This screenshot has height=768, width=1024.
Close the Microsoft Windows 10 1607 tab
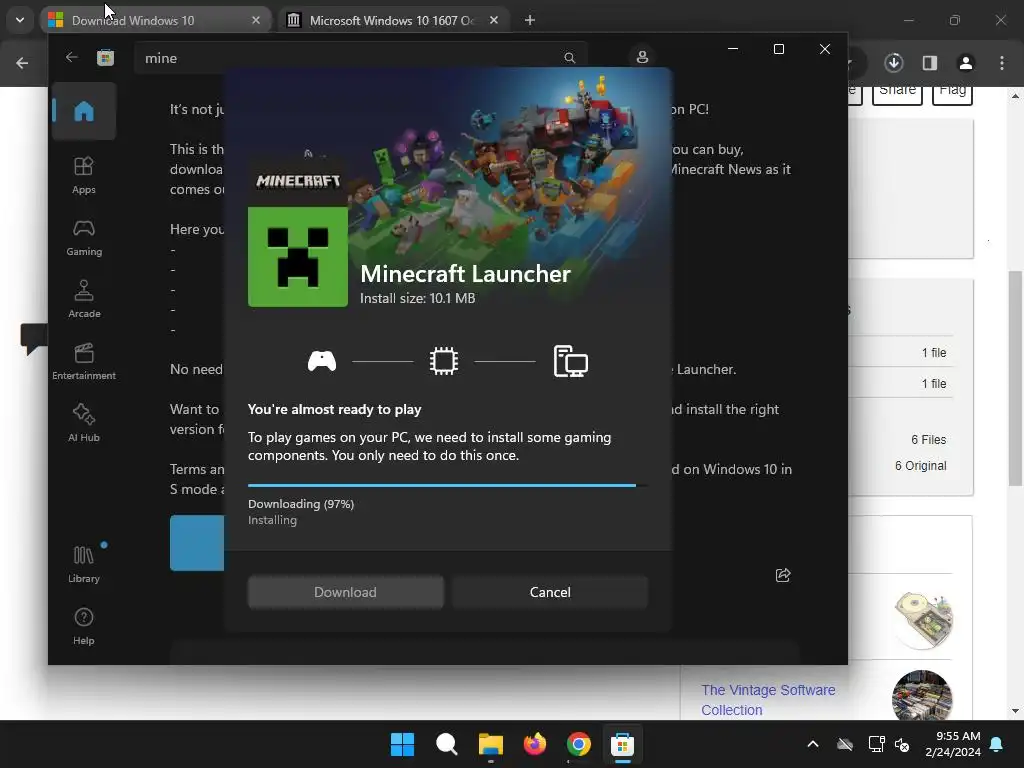494,20
